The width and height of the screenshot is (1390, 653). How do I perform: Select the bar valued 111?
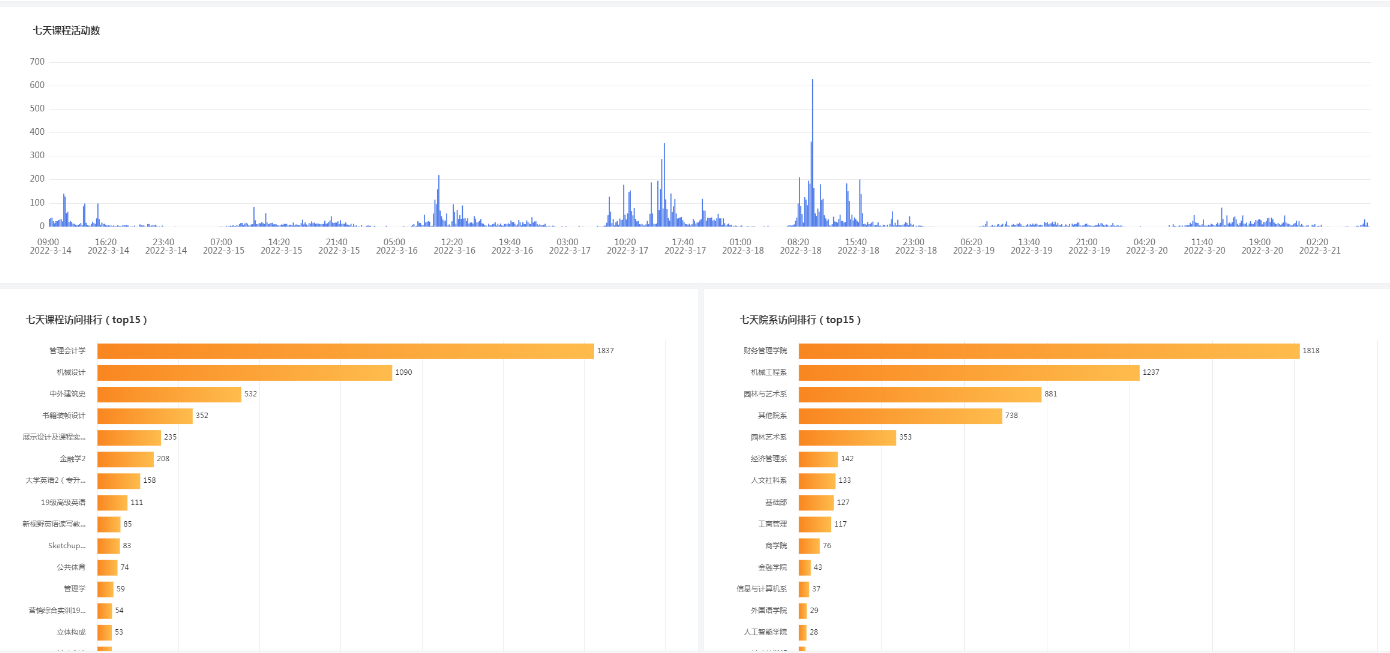(x=112, y=502)
